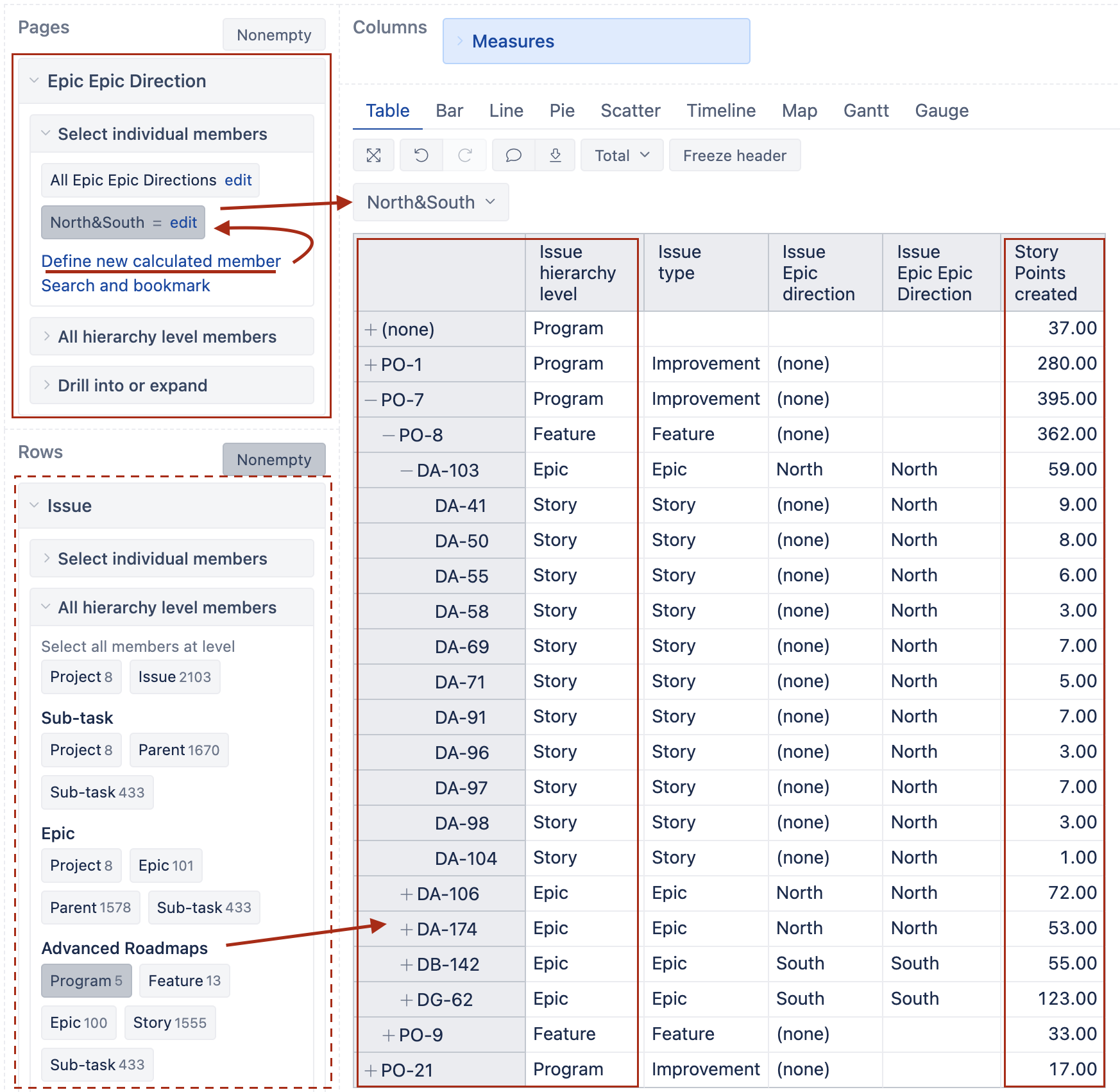Redo the last report change
Viewport: 1120px width, 1092px height.
(465, 155)
